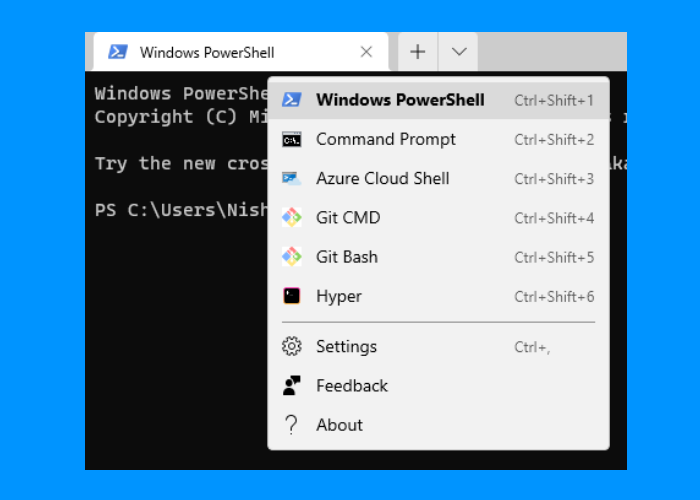Select Windows PowerShell from the menu
Screen dimensions: 700x500
pyautogui.click(x=438, y=100)
